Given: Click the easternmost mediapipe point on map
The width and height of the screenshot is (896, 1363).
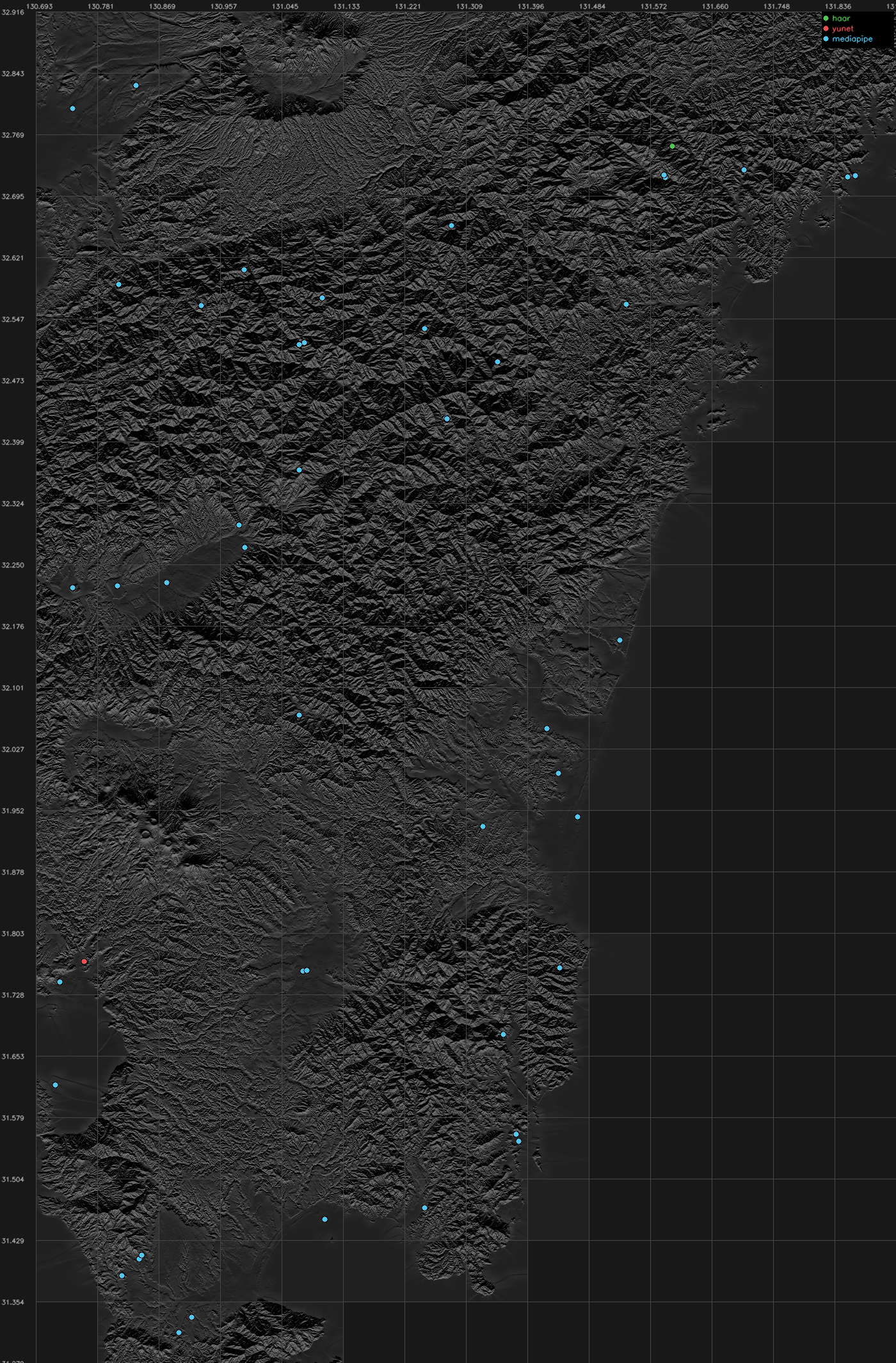Looking at the screenshot, I should point(855,175).
